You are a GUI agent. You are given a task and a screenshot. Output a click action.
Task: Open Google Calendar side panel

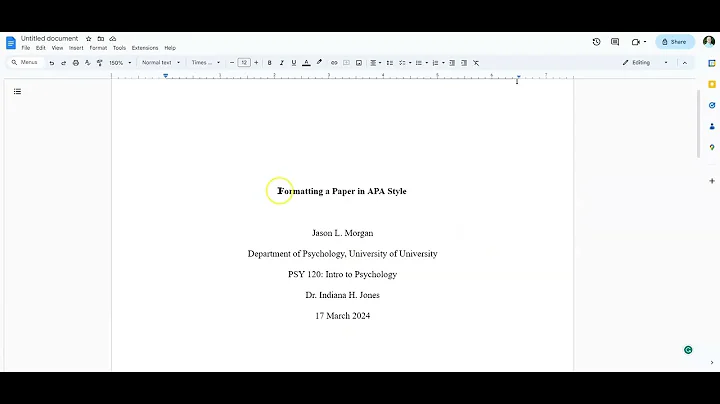[712, 63]
